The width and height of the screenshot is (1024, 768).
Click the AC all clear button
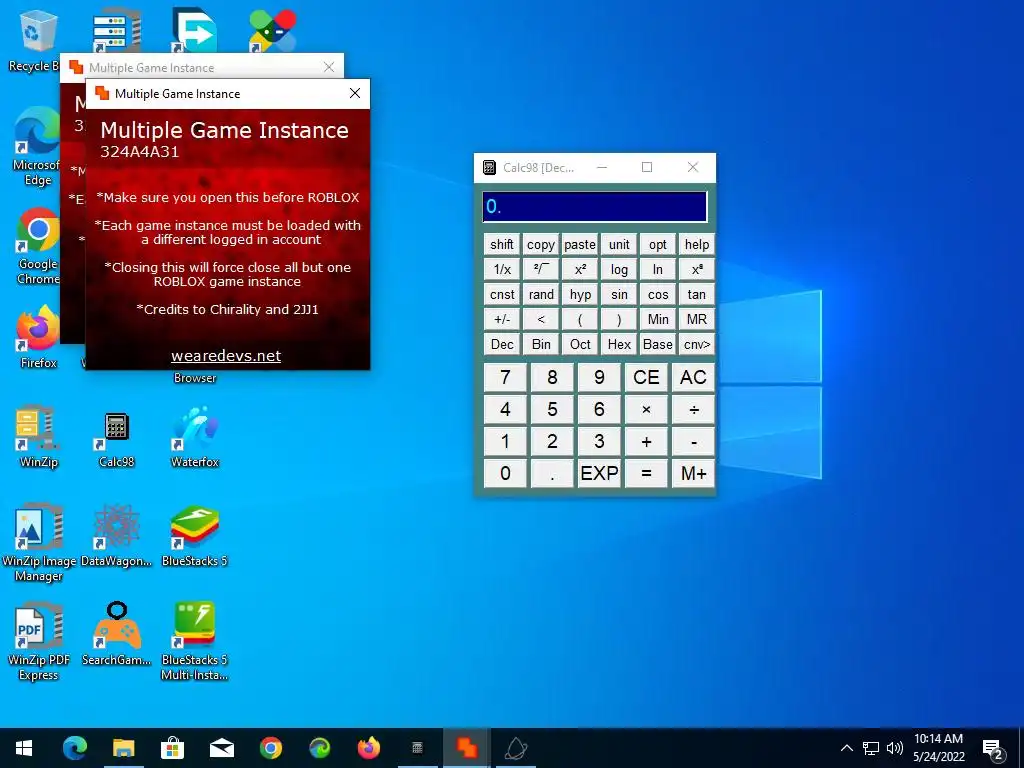tap(693, 377)
